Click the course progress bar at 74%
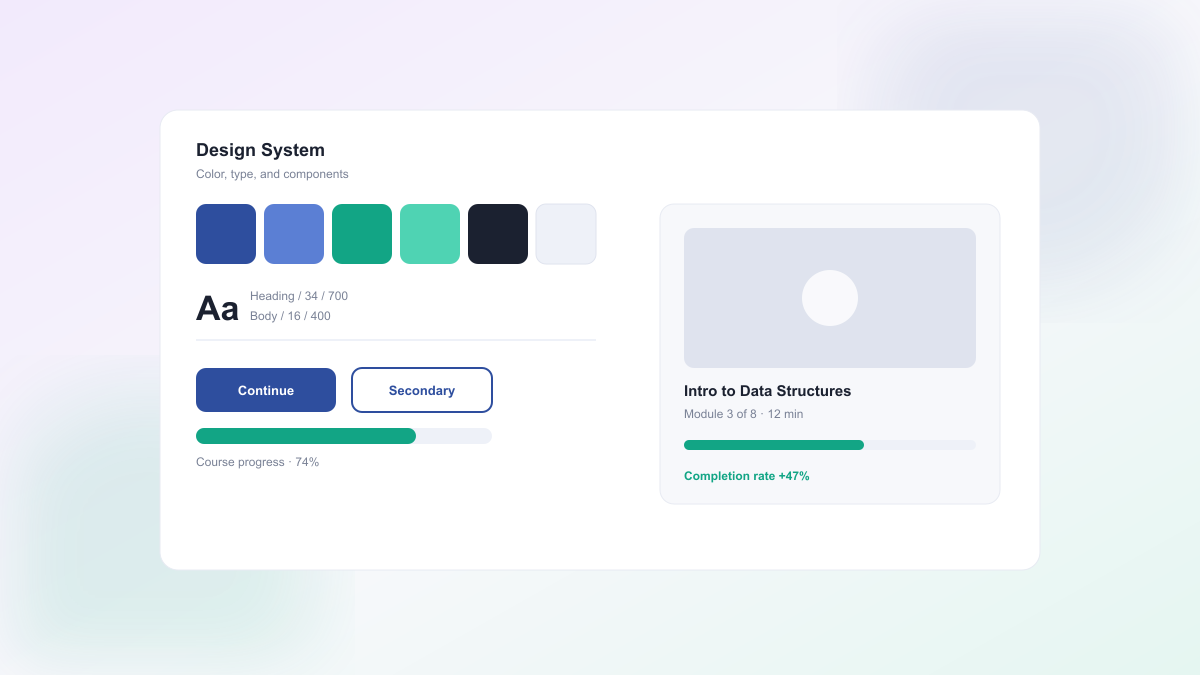This screenshot has height=675, width=1200. (x=344, y=436)
